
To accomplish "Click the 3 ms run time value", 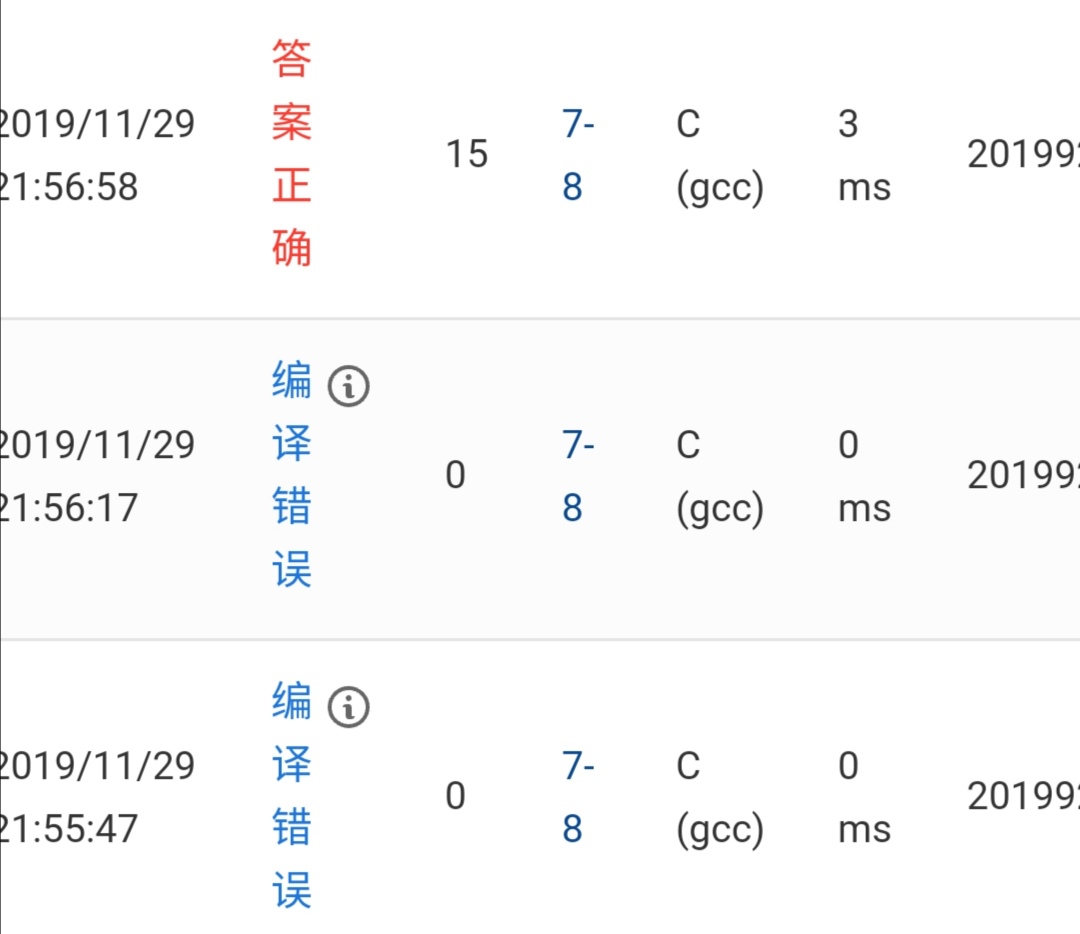I will 863,155.
